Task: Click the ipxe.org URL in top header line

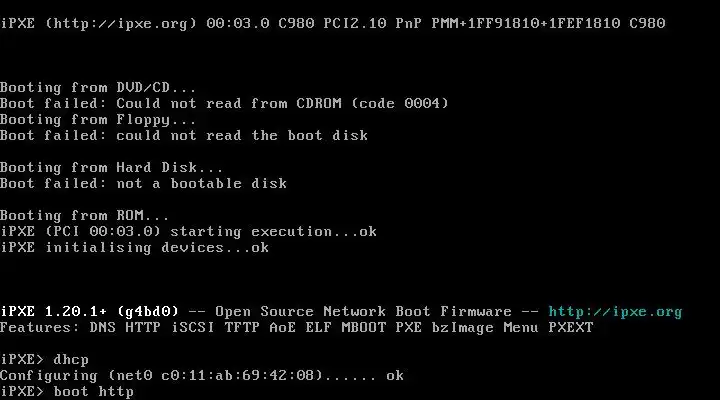Action: pyautogui.click(x=121, y=24)
